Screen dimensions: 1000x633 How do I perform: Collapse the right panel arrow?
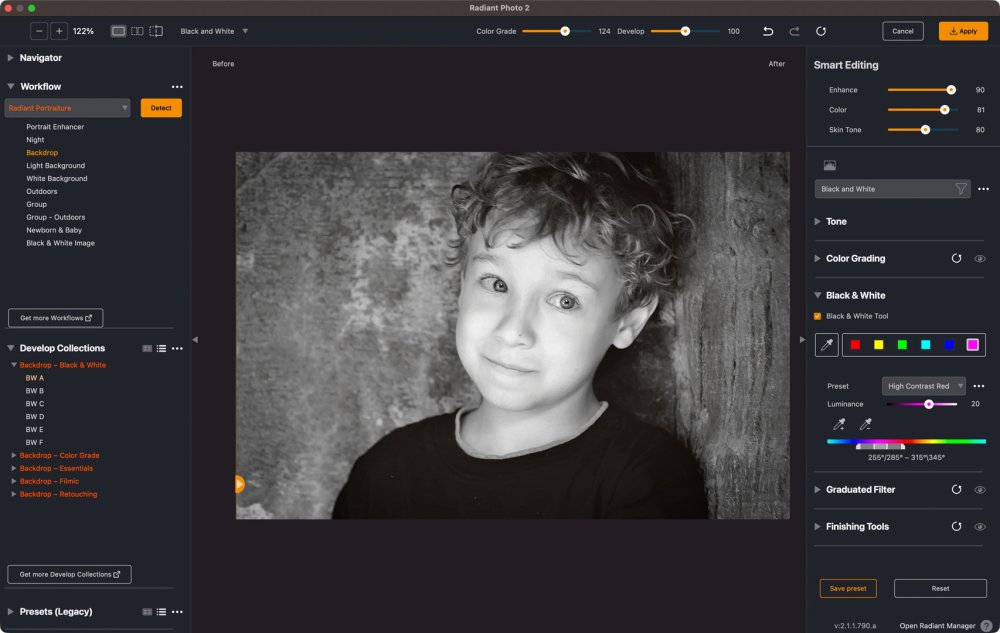802,340
